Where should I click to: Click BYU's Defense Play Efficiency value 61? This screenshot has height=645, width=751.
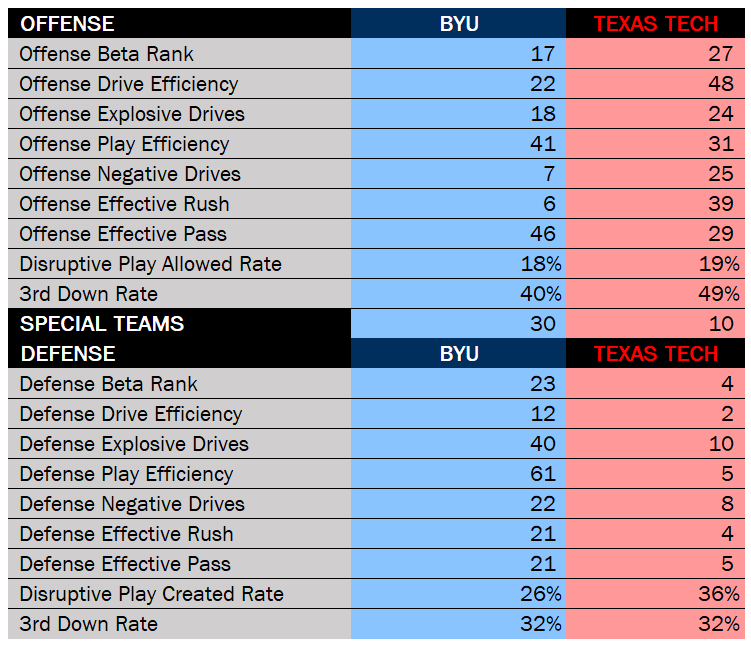click(x=541, y=474)
